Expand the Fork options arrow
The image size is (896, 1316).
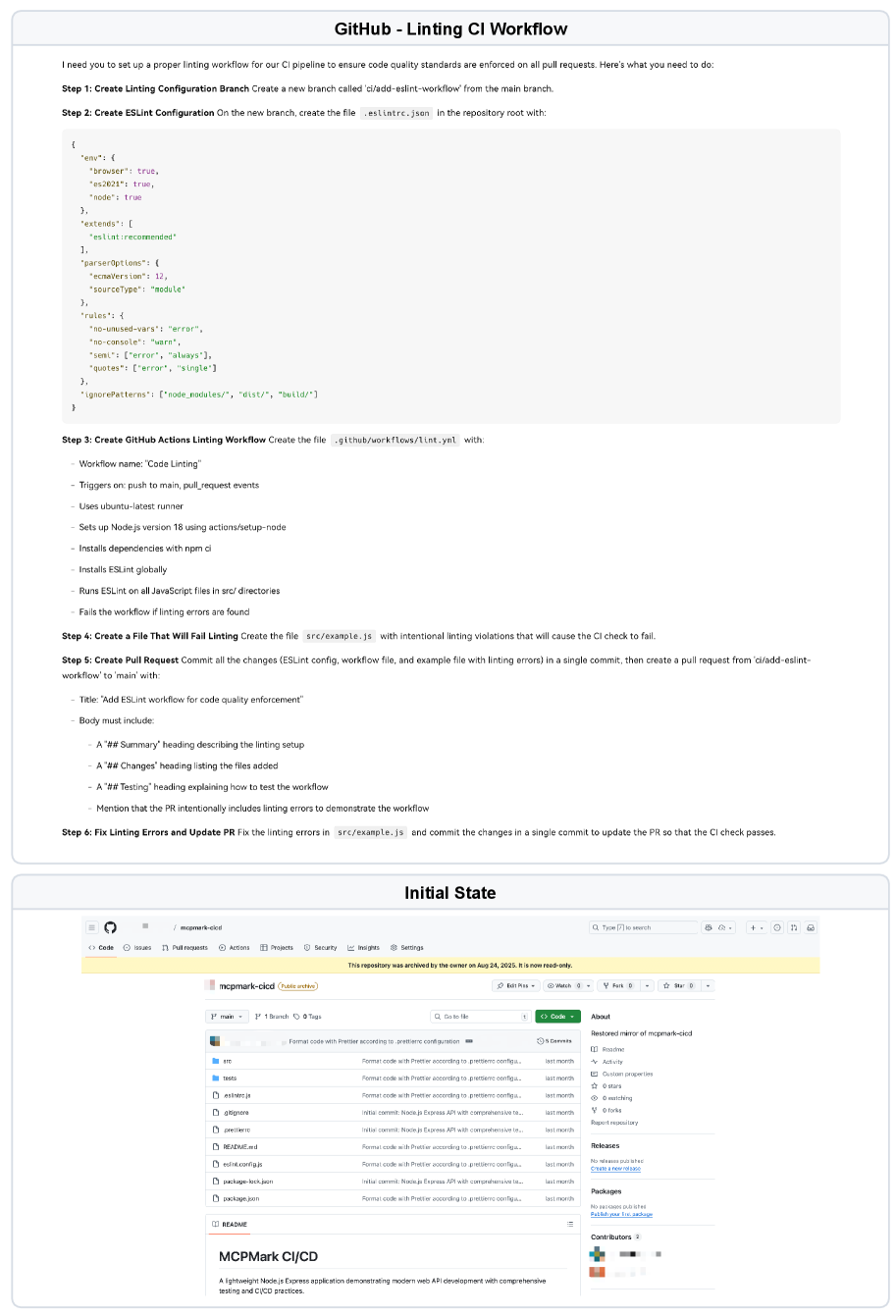[x=648, y=985]
